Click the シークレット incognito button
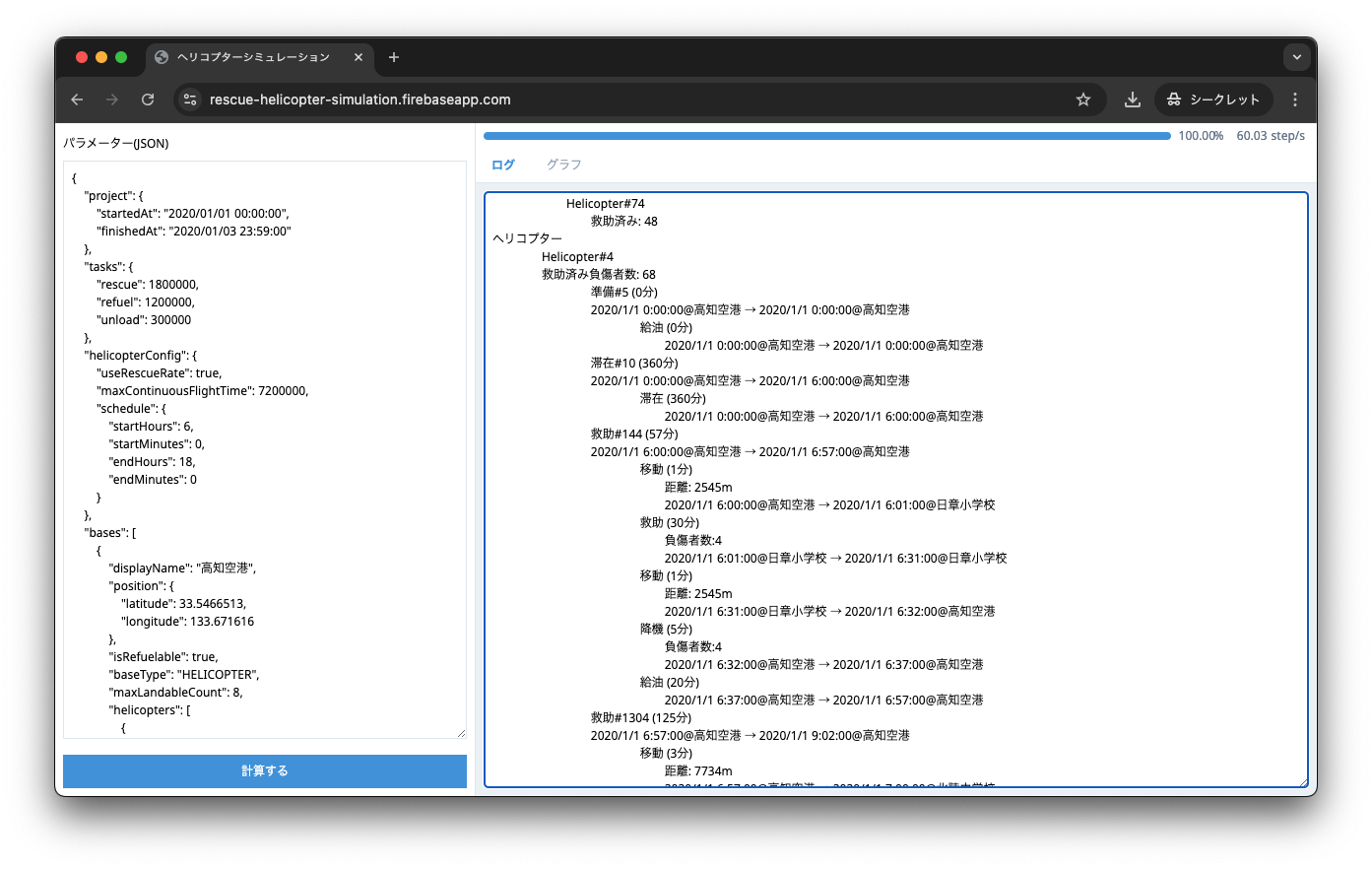 (x=1213, y=100)
